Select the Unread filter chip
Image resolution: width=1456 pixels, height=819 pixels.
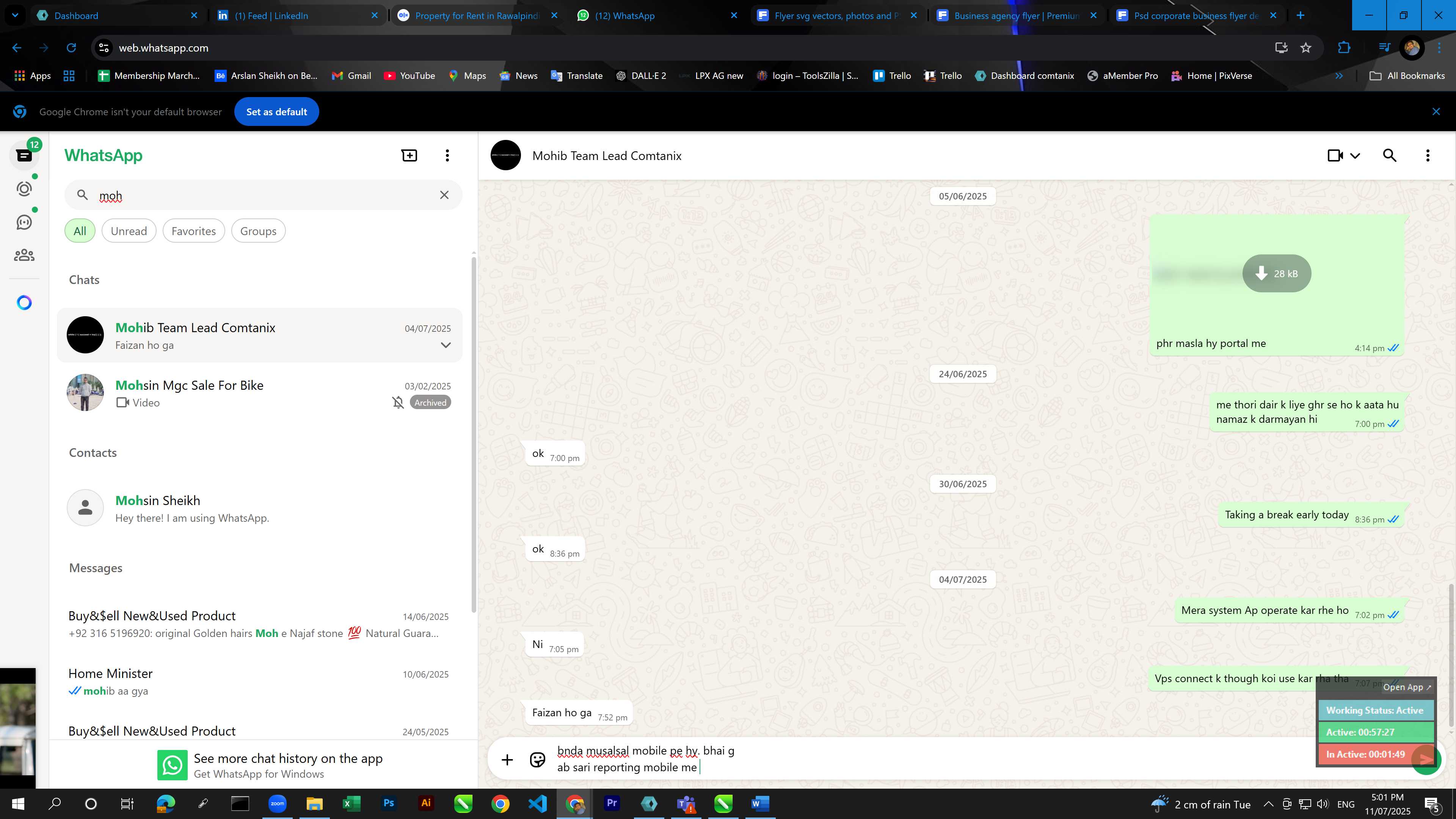tap(129, 231)
